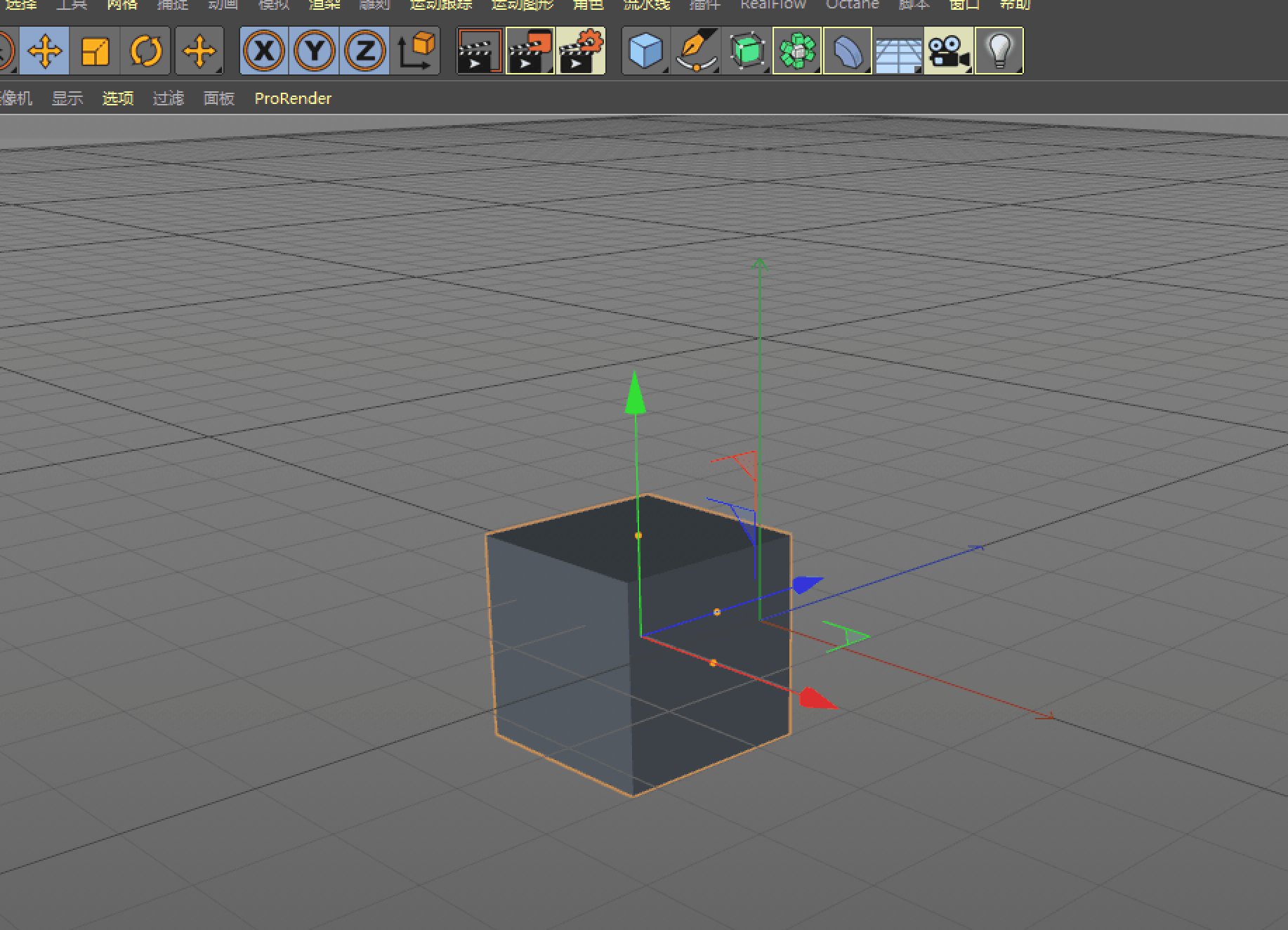Add a Bend deformer
The width and height of the screenshot is (1288, 930).
click(x=848, y=51)
